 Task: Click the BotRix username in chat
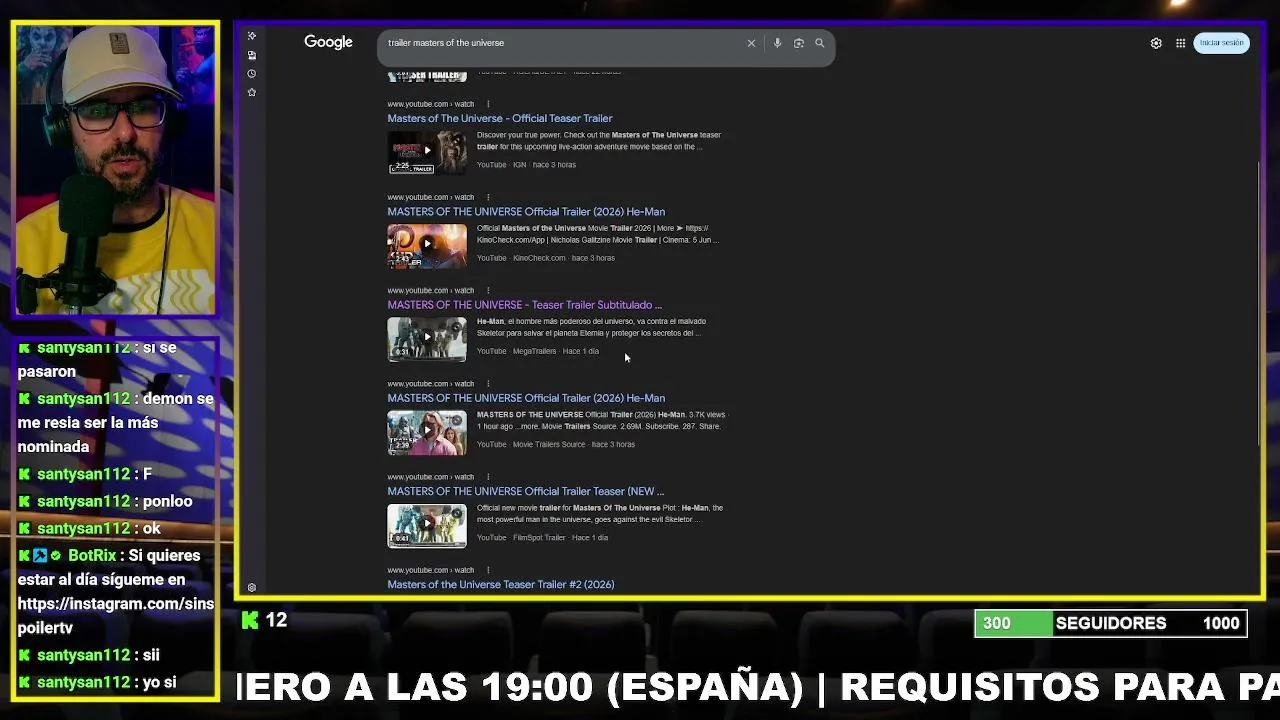pos(92,555)
